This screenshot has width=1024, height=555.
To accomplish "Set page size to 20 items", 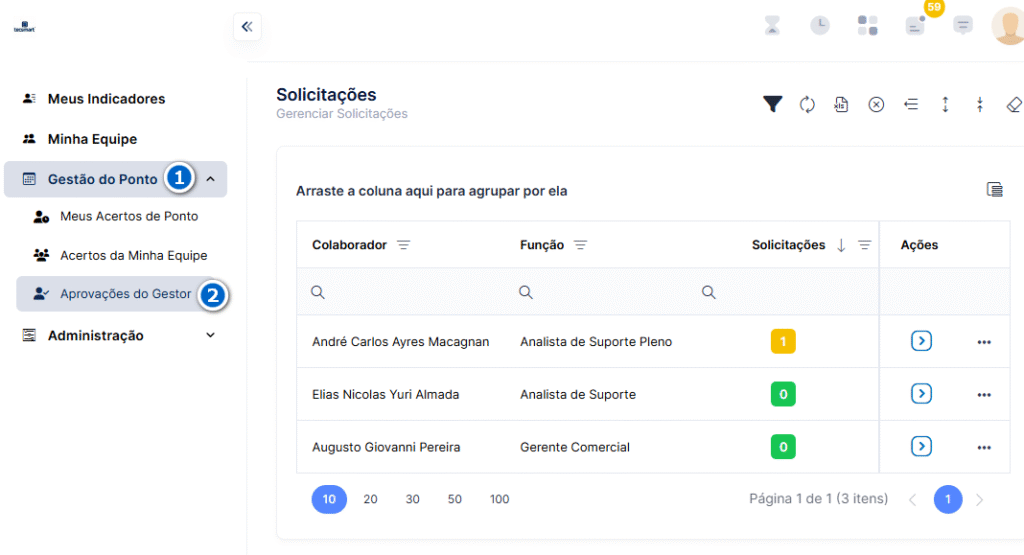I will (x=370, y=499).
